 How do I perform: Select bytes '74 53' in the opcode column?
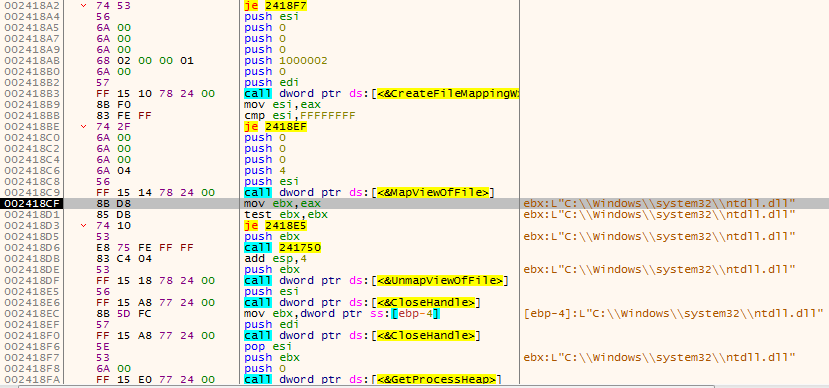(114, 5)
